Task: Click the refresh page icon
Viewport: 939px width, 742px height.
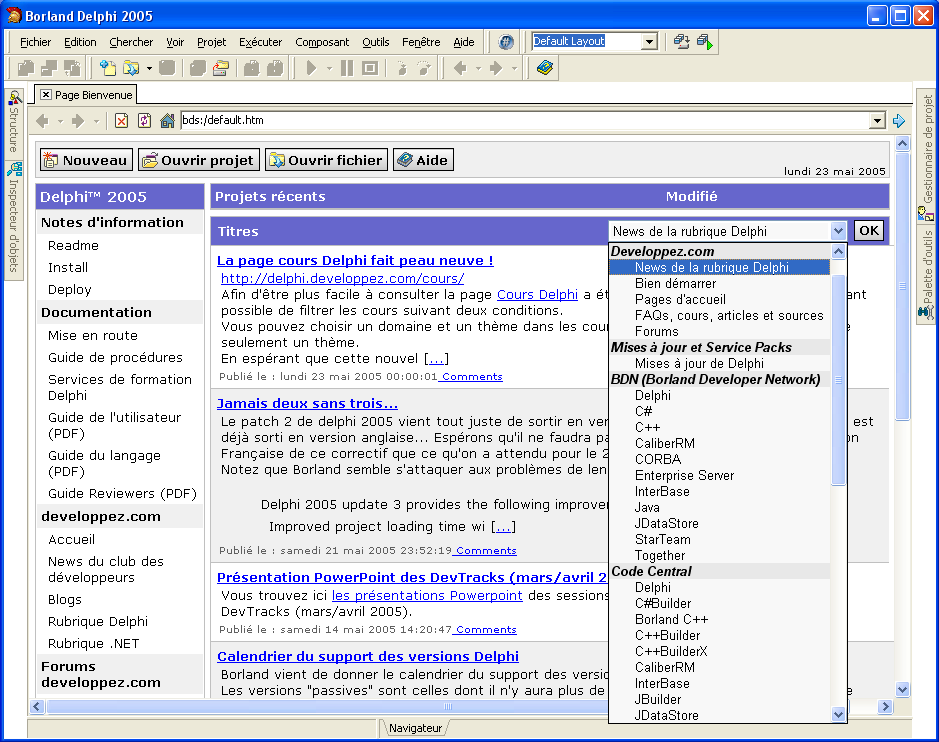Action: [145, 121]
